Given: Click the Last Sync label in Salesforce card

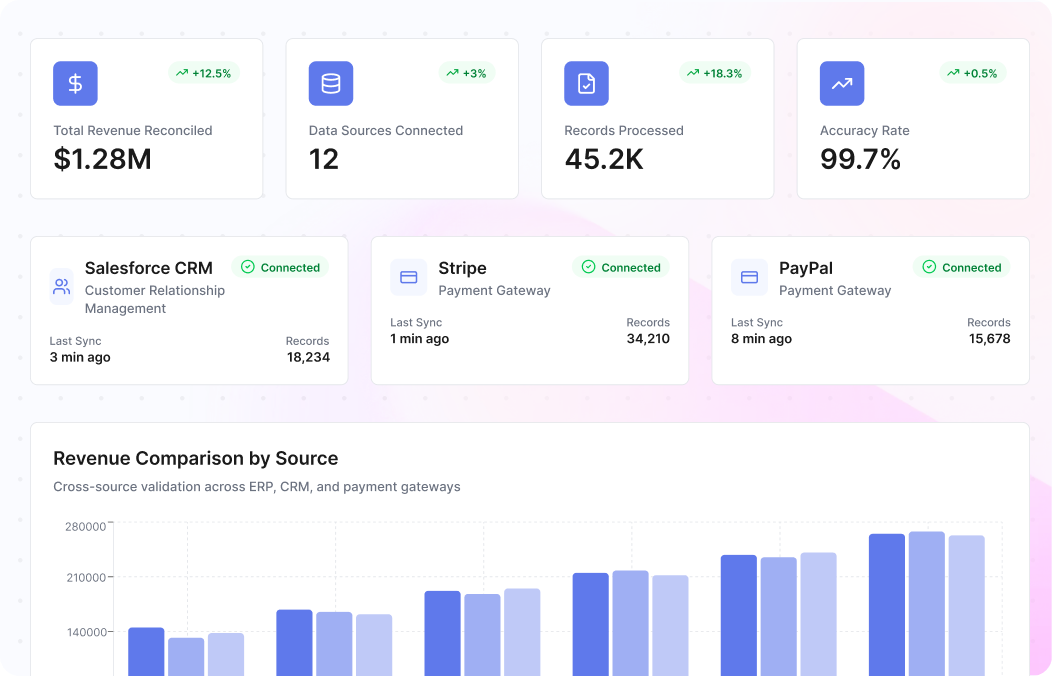Looking at the screenshot, I should pos(75,341).
